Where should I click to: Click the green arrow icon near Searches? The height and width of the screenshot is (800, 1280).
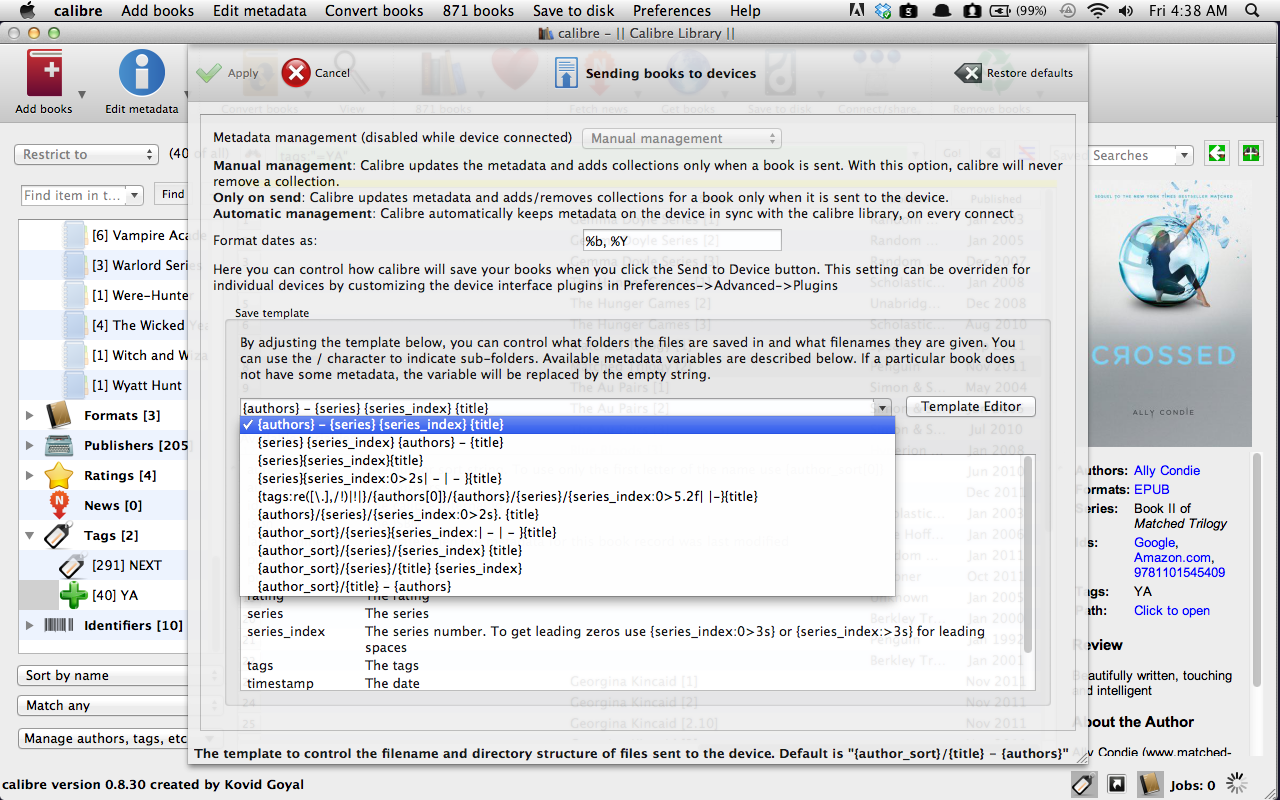[1217, 154]
